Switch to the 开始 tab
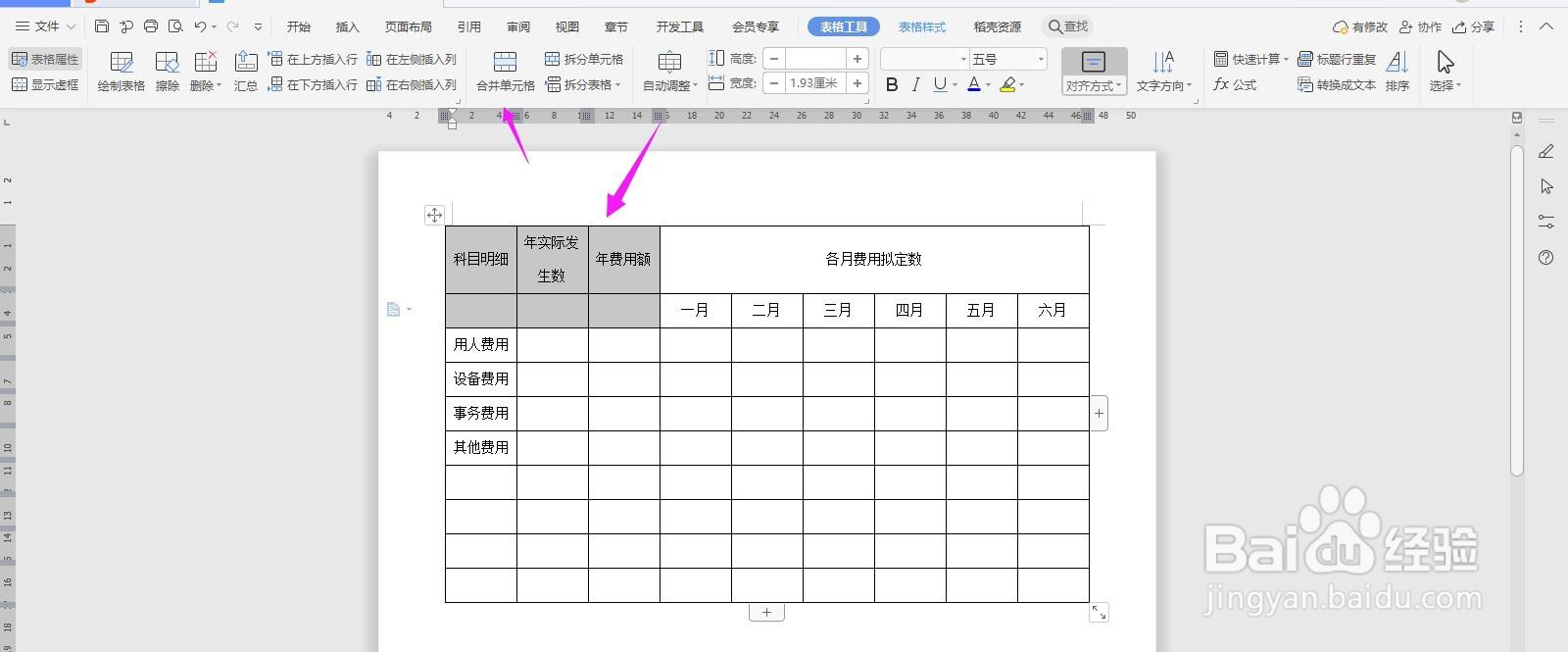Viewport: 1568px width, 652px height. [299, 26]
